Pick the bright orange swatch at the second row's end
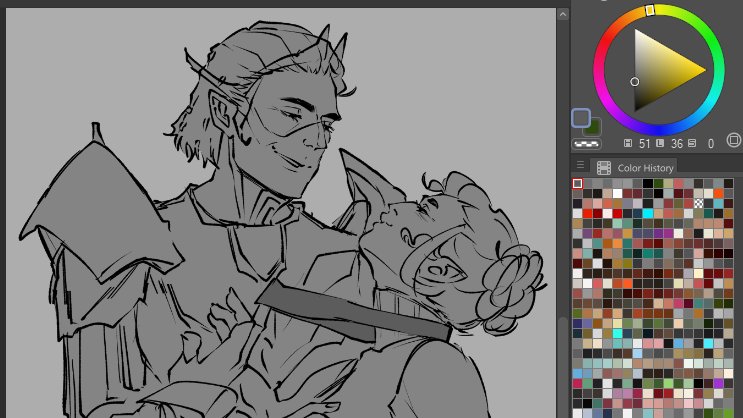The height and width of the screenshot is (418, 743). click(718, 193)
